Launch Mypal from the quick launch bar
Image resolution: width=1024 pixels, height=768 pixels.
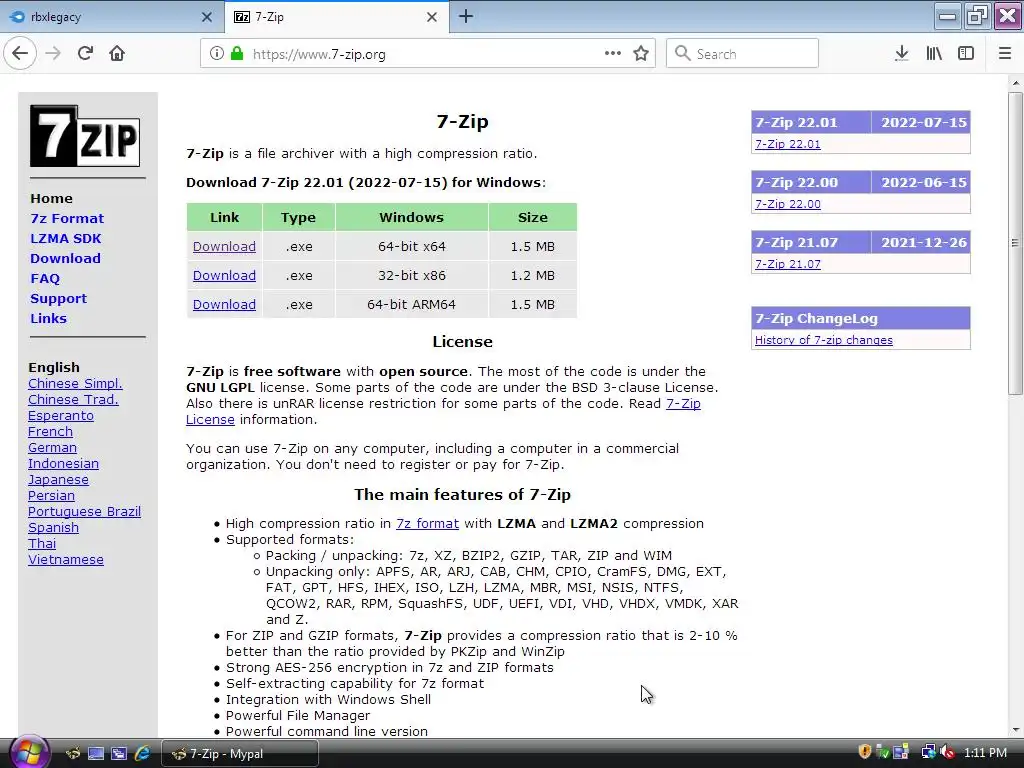(72, 754)
